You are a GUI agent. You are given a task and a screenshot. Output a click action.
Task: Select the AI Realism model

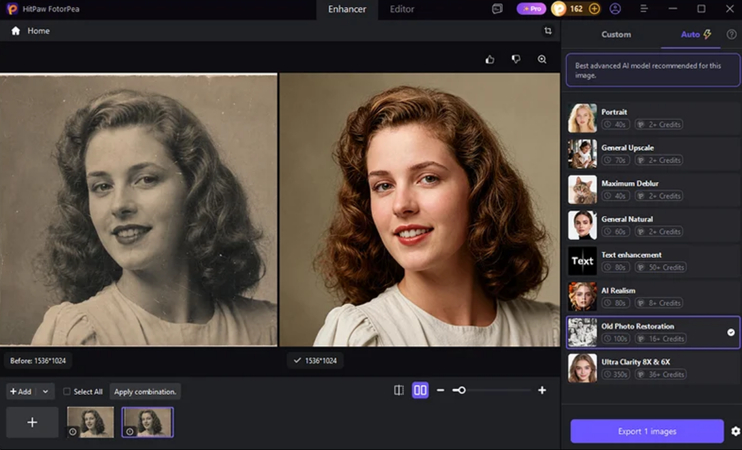point(653,297)
